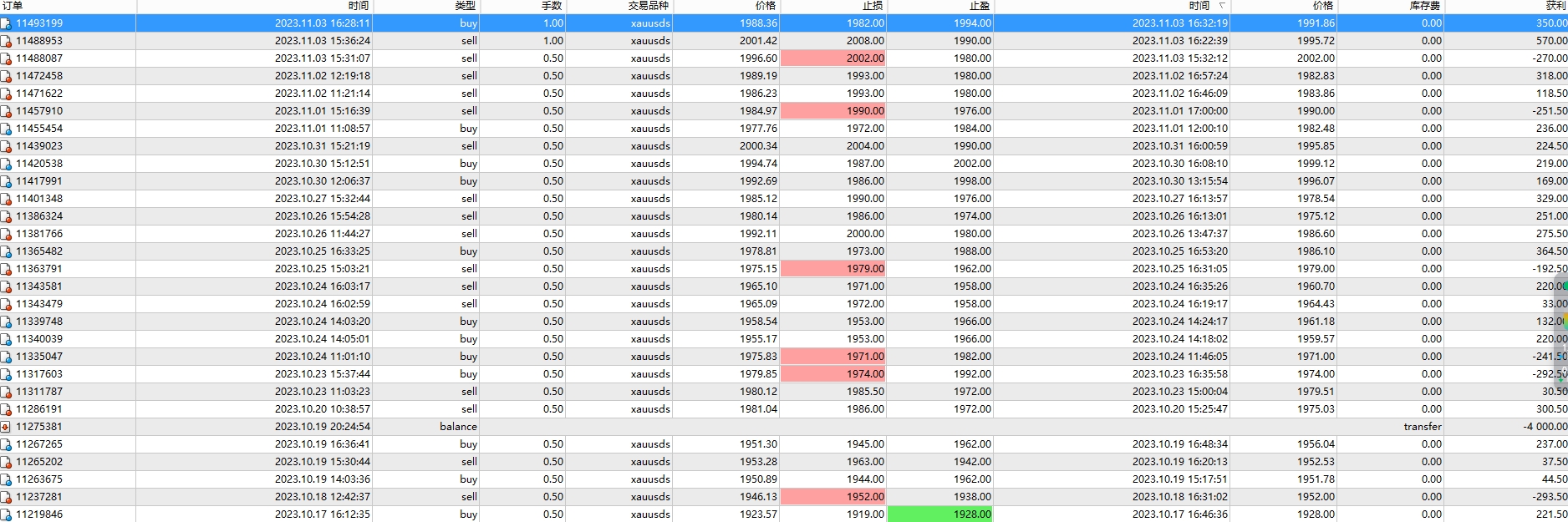The image size is (1568, 522).
Task: Click the red 1979.00 stop-loss cell
Action: (833, 269)
